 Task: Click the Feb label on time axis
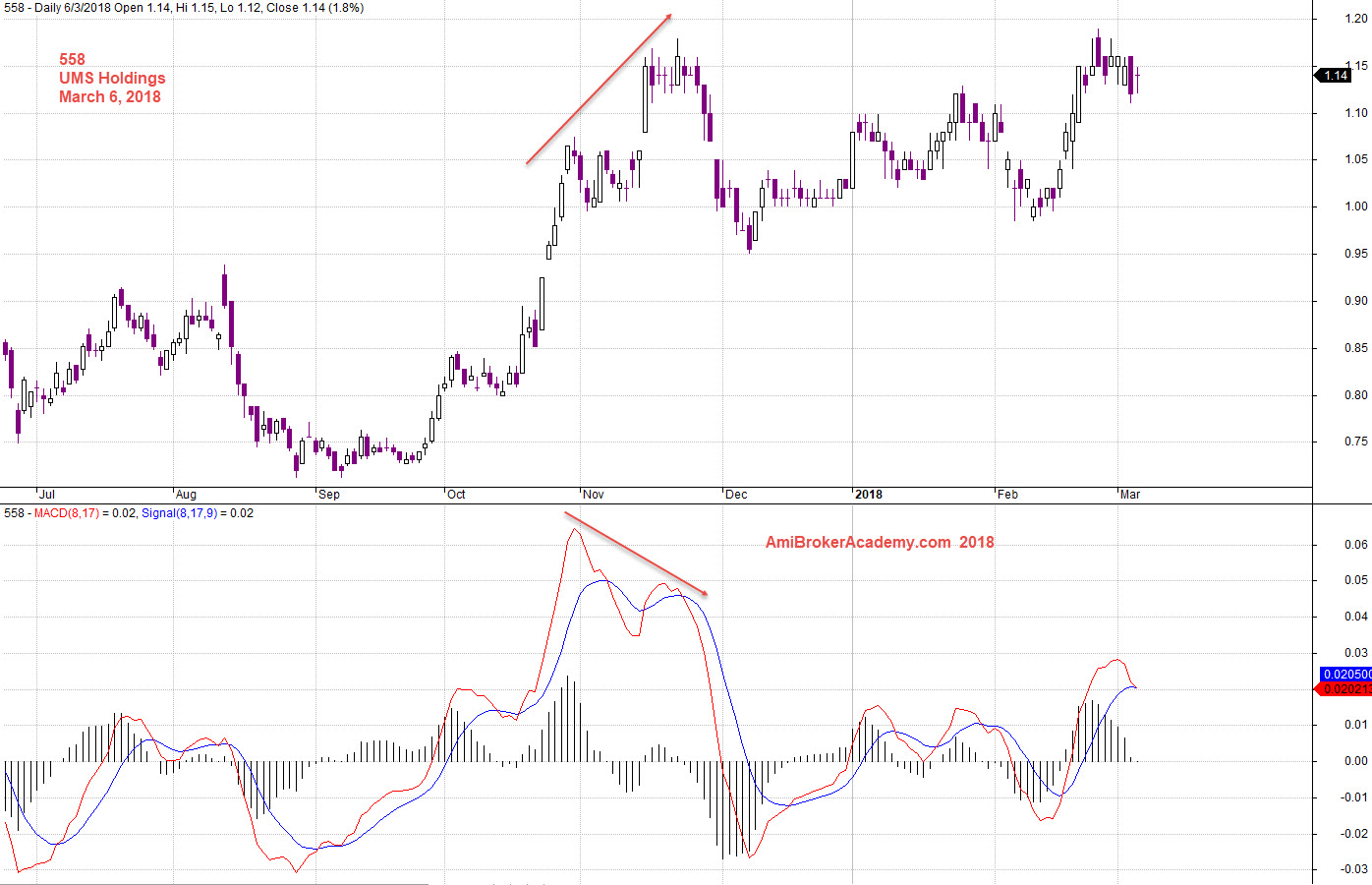[1008, 495]
